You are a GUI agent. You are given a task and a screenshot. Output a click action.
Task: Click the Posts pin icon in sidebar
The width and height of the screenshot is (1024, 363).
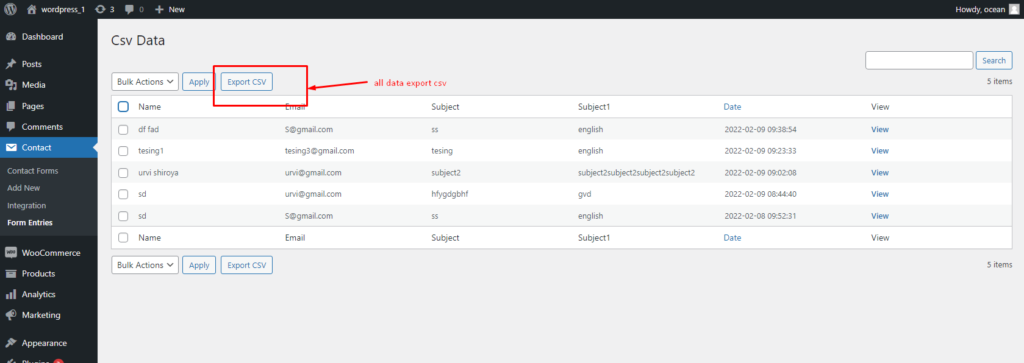(x=11, y=64)
